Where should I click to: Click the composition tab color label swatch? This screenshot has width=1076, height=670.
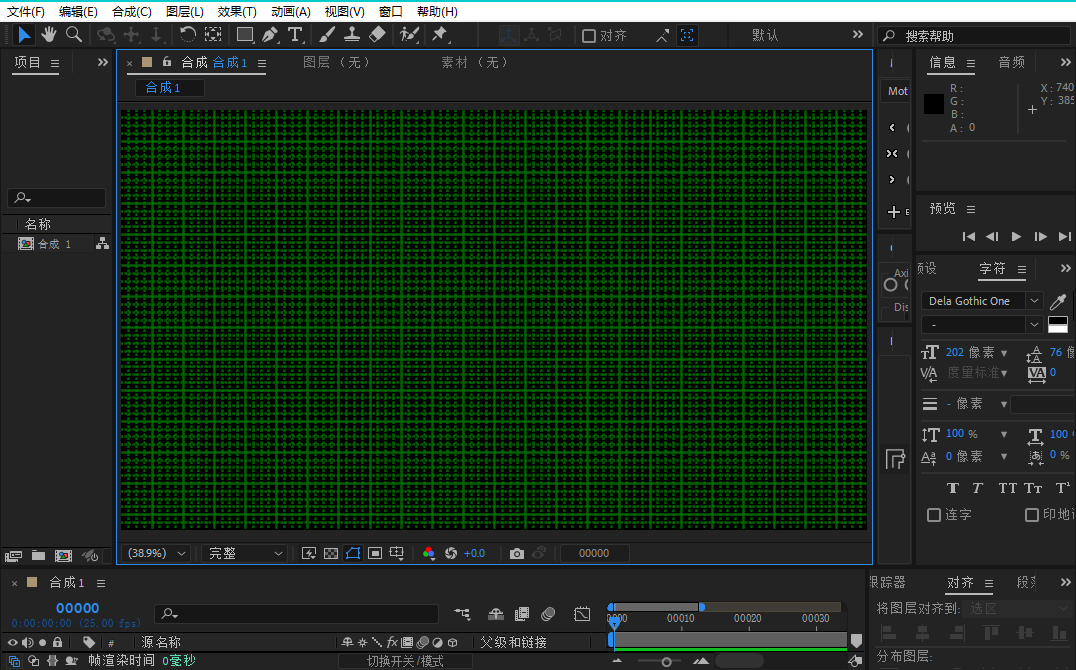(147, 62)
